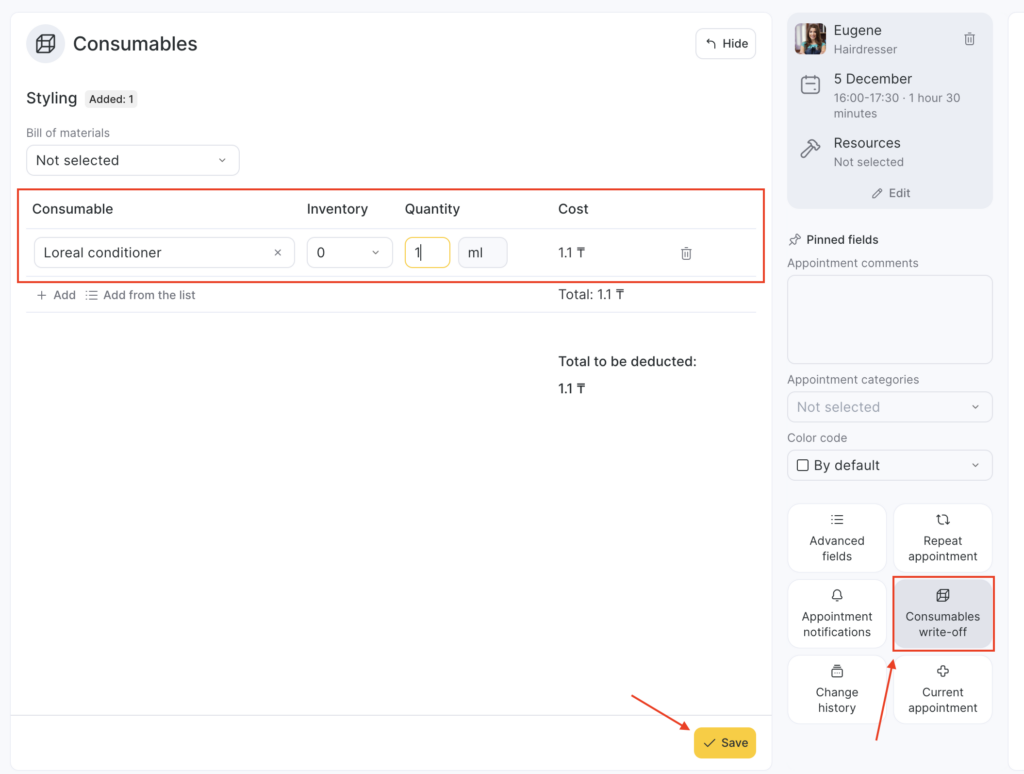1024x774 pixels.
Task: Clear the Loreal conditioner selection
Action: tap(278, 253)
